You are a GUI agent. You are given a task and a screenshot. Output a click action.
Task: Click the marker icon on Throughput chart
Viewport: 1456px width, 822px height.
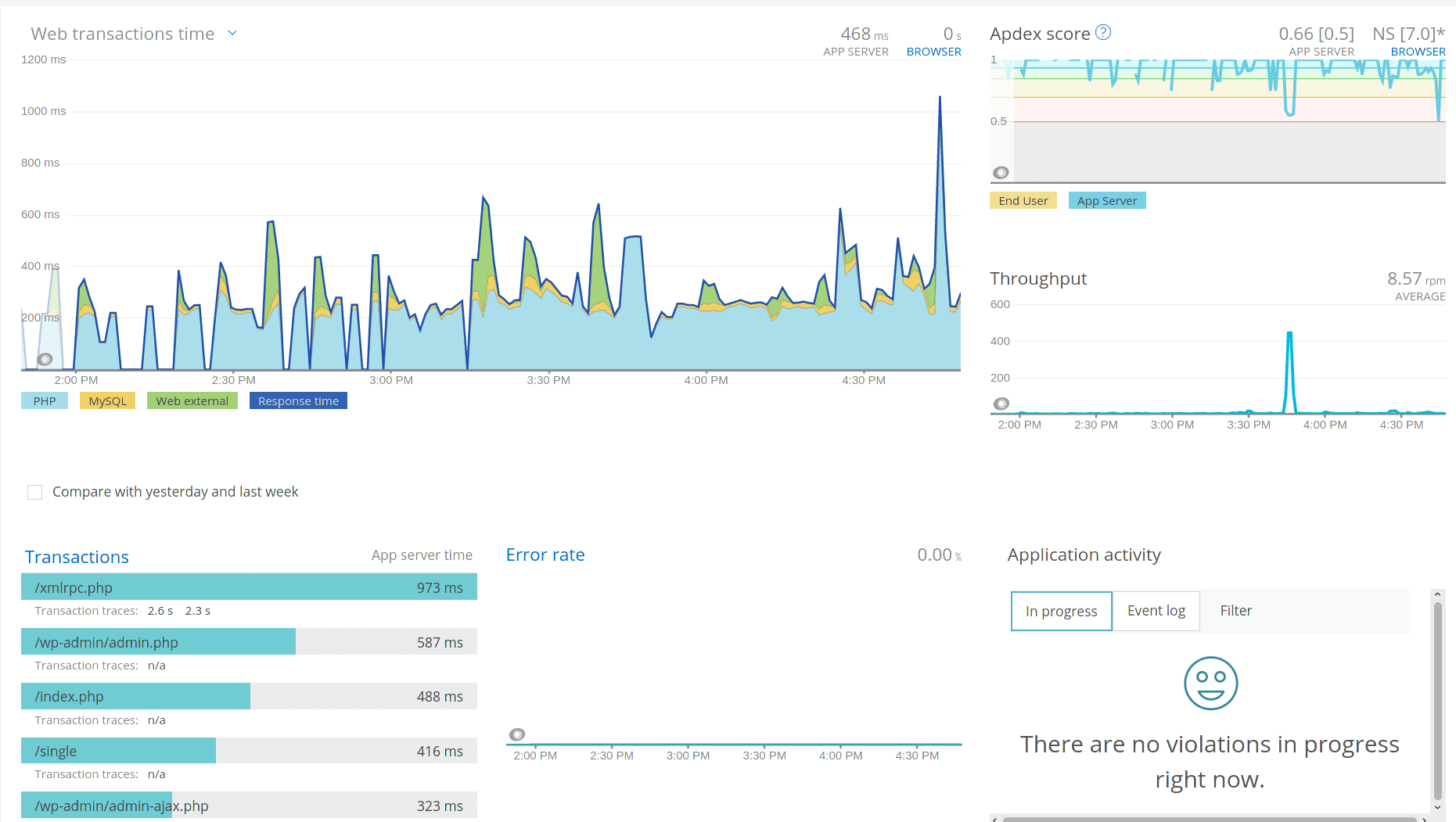[x=1001, y=404]
